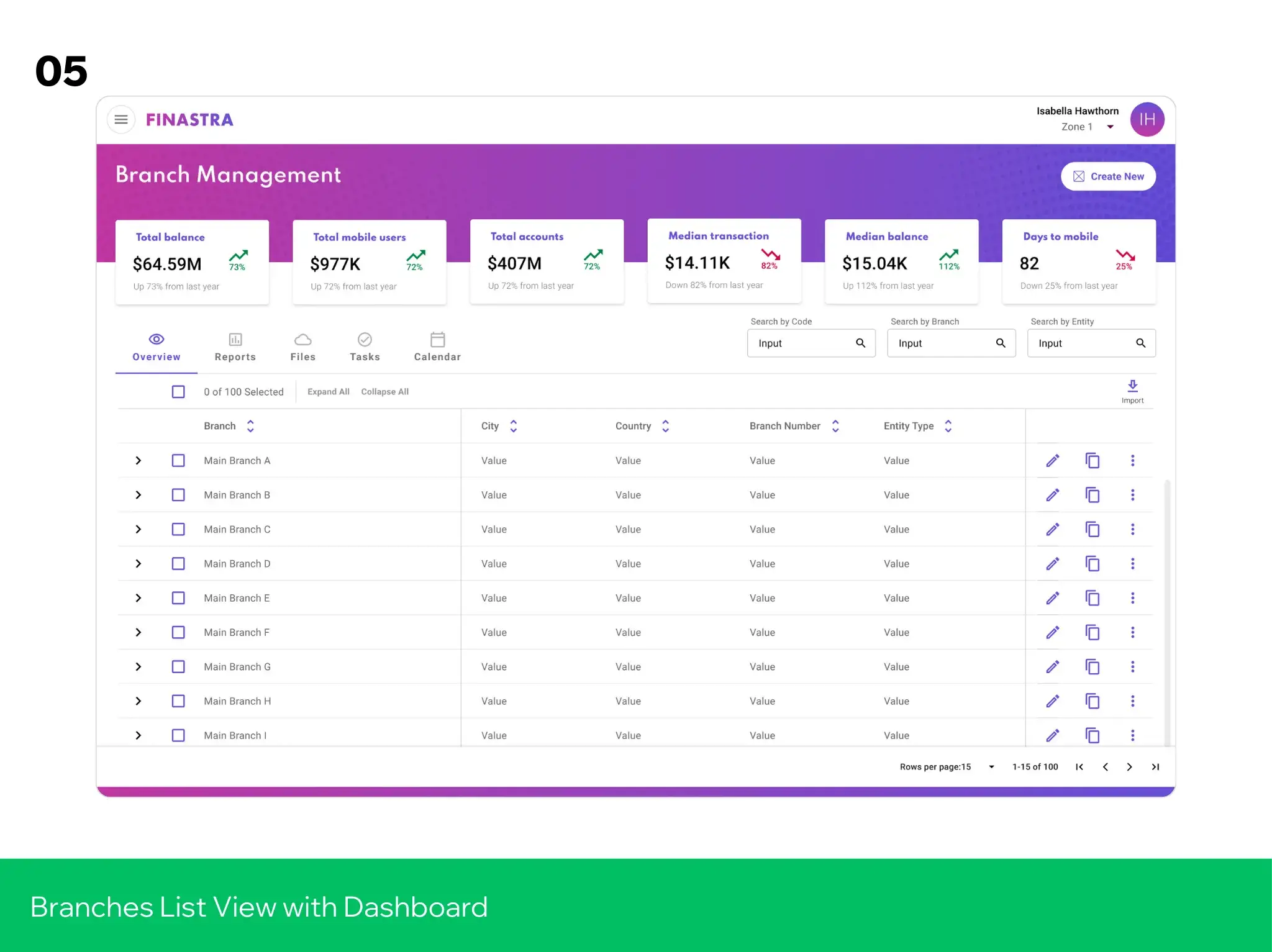This screenshot has height=952, width=1272.
Task: Toggle the select-all branches checkbox
Action: coord(178,392)
